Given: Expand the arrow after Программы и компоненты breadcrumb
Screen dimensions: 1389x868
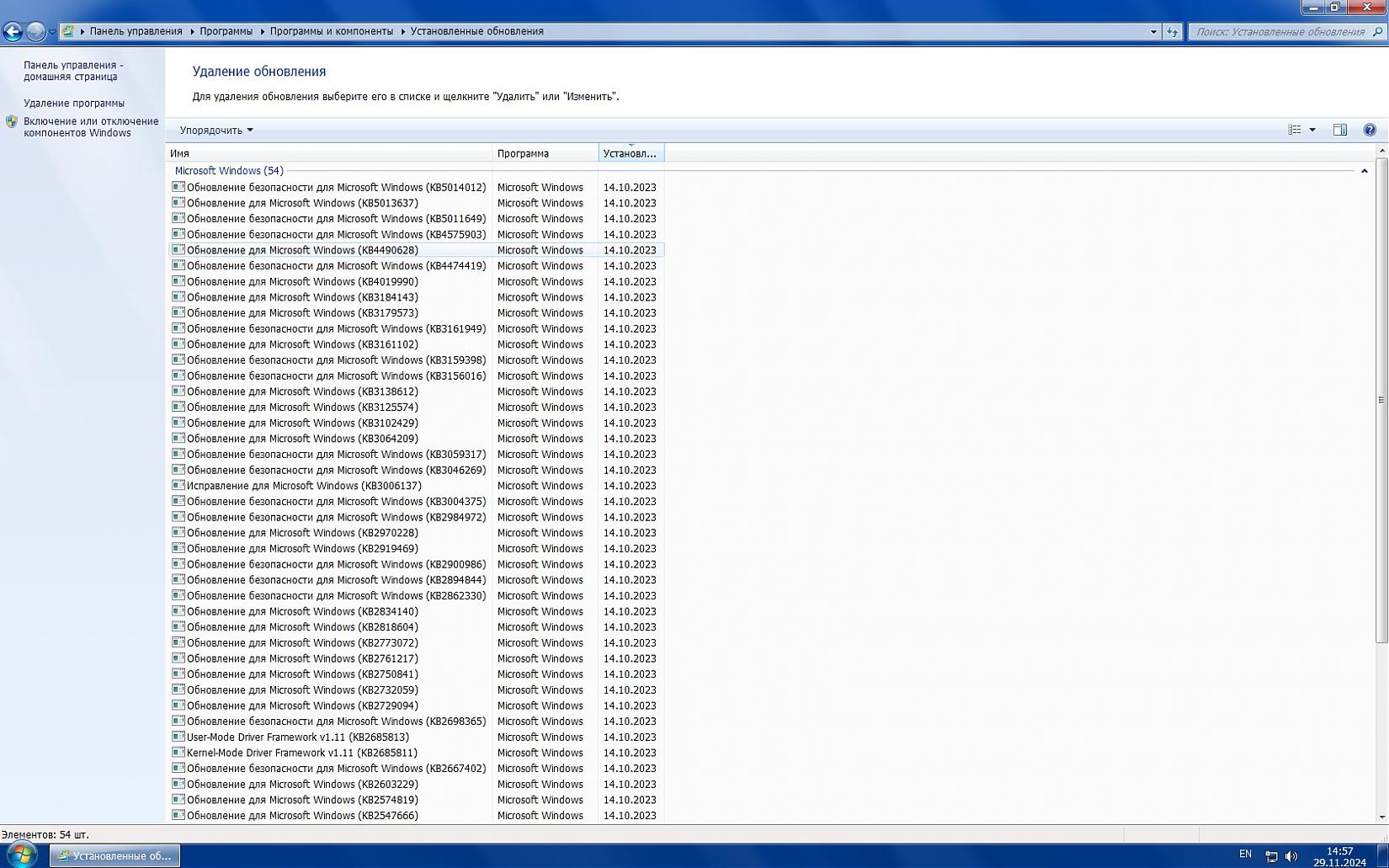Looking at the screenshot, I should [x=402, y=31].
